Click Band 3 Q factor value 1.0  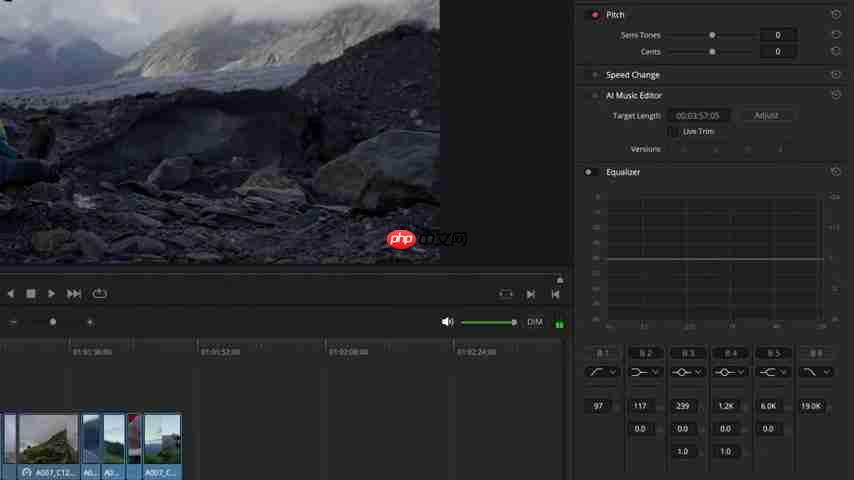pyautogui.click(x=683, y=452)
